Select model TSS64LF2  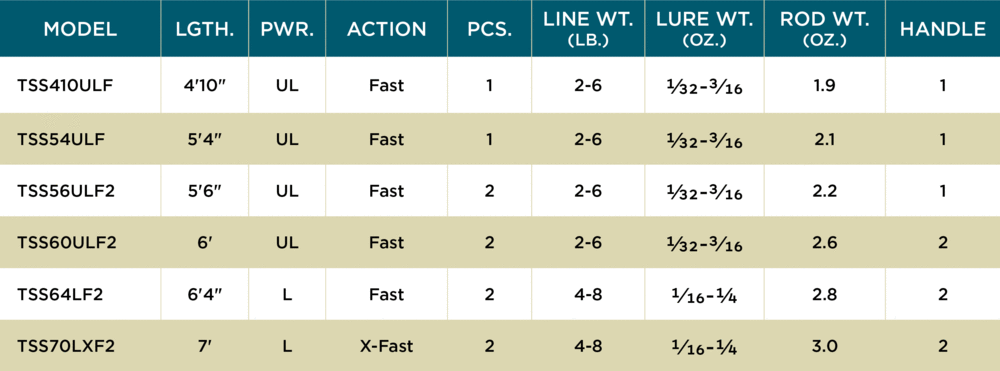[60, 295]
